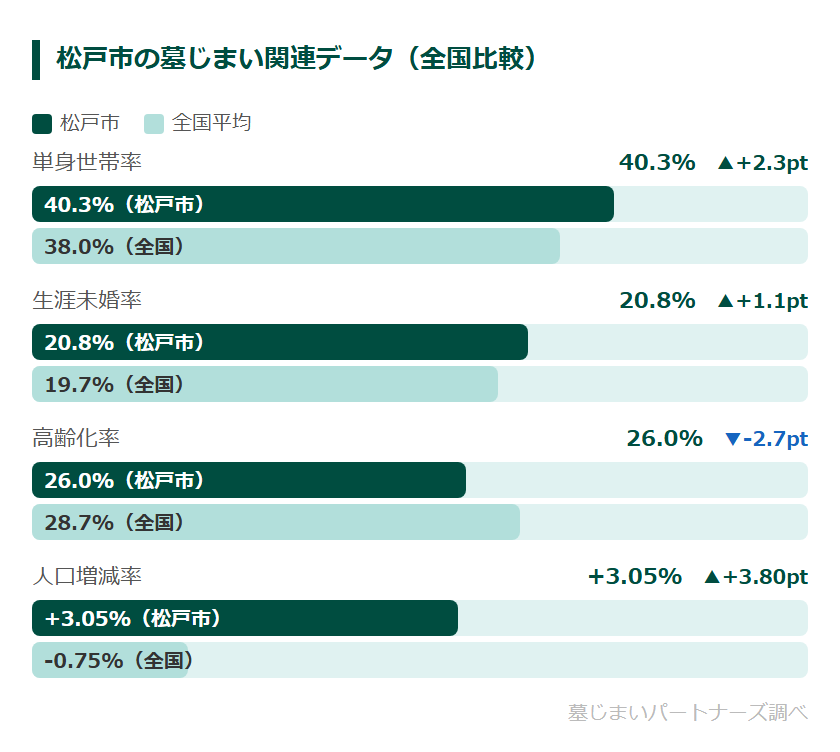The image size is (840, 752).
Task: Click the 19.7%（全国） unmarried rate bar
Action: coord(265,384)
